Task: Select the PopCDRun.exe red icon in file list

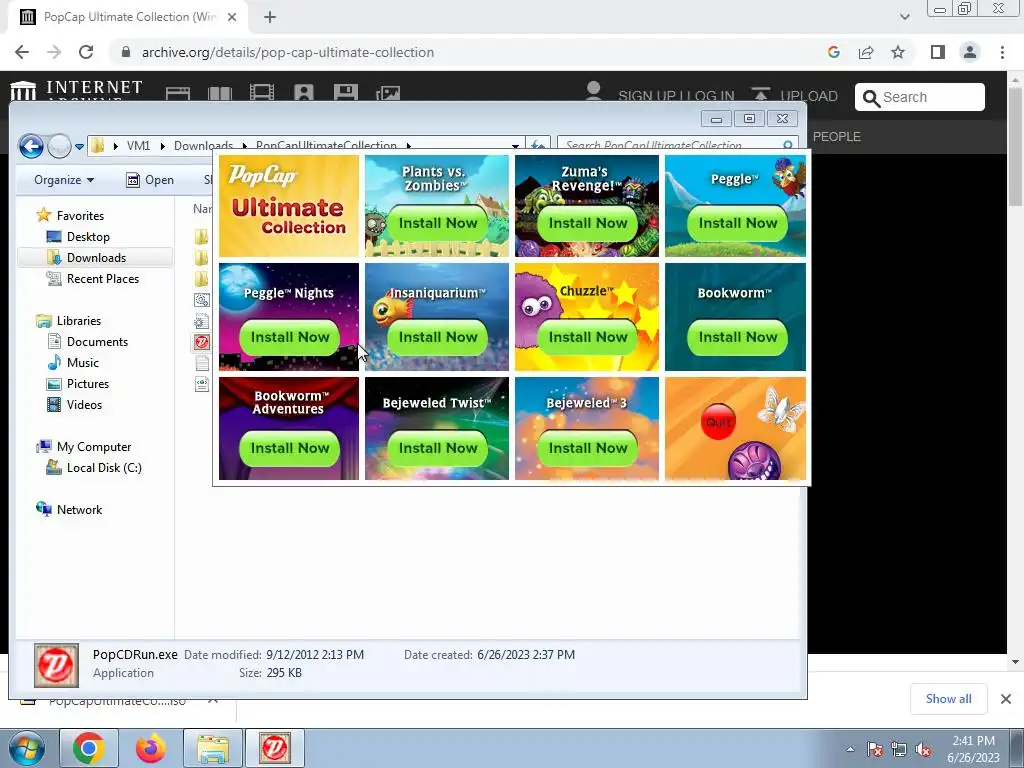Action: [202, 342]
